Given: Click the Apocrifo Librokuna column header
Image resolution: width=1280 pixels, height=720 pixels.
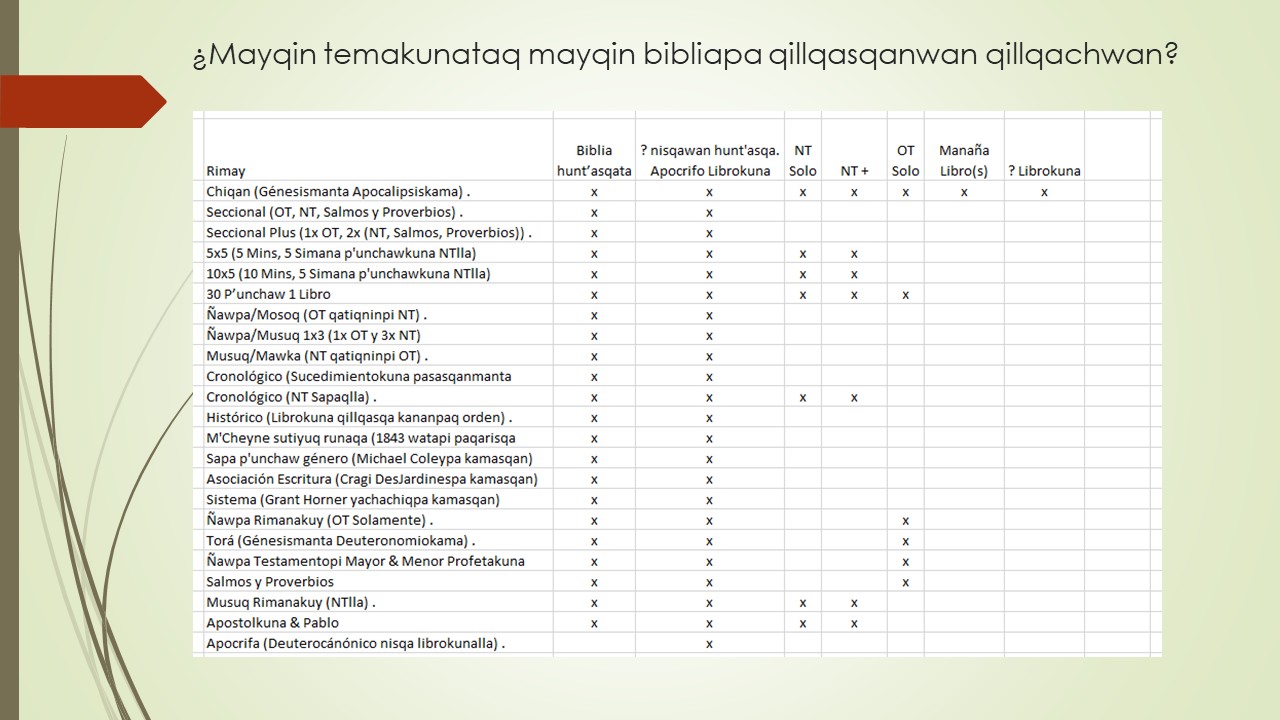Looking at the screenshot, I should (x=710, y=160).
